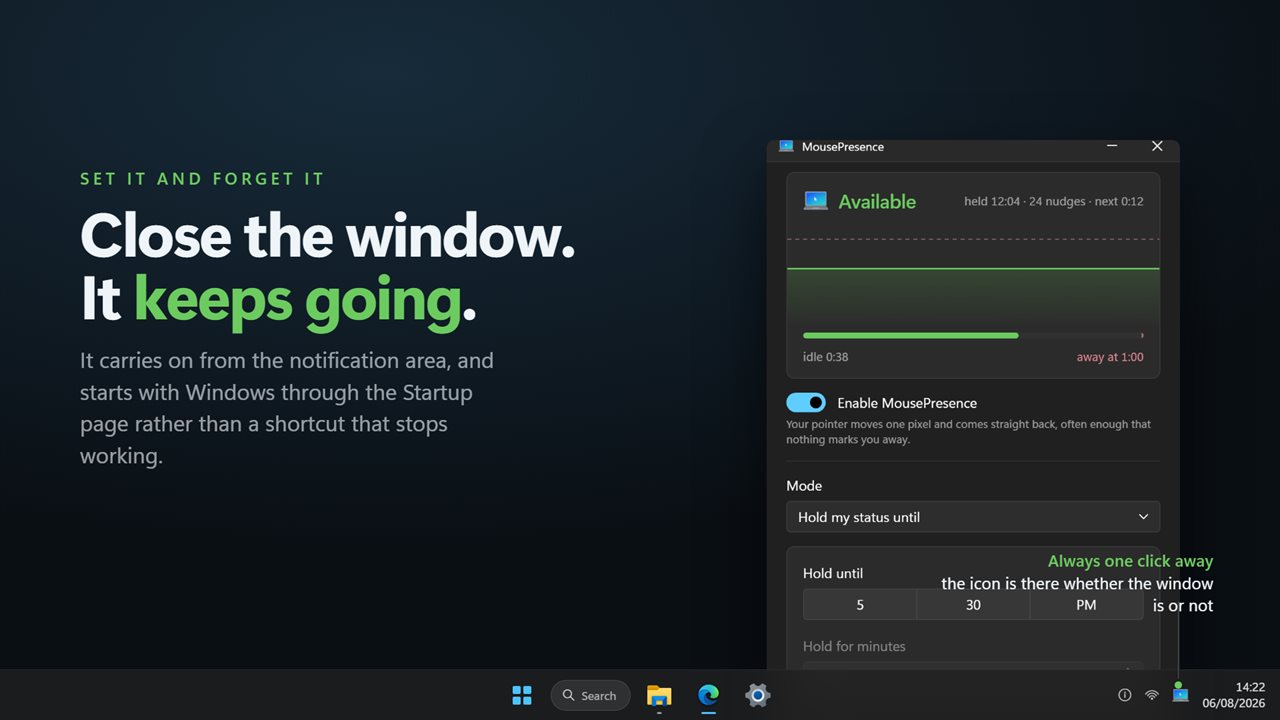1280x720 pixels.
Task: Select the minute field showing 30
Action: pyautogui.click(x=973, y=605)
